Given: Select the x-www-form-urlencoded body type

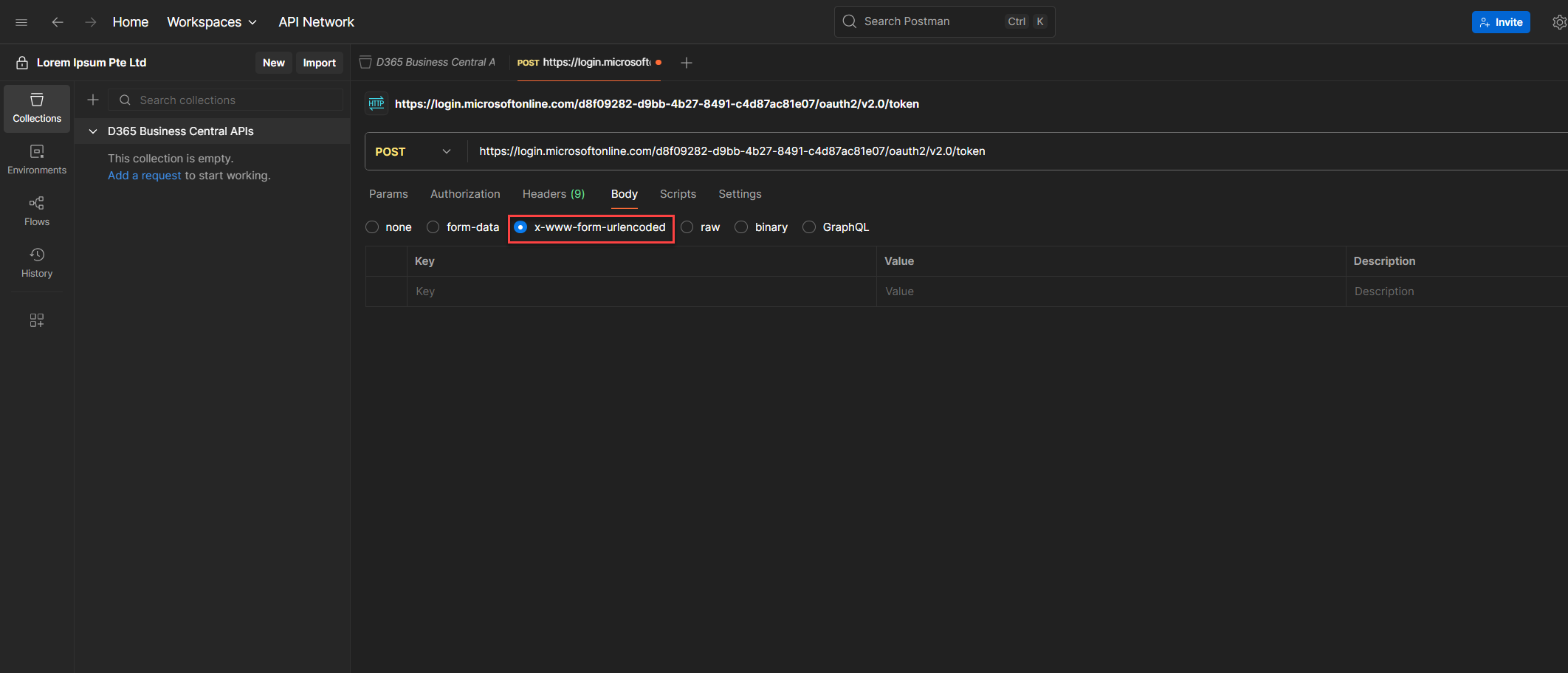Looking at the screenshot, I should point(520,227).
